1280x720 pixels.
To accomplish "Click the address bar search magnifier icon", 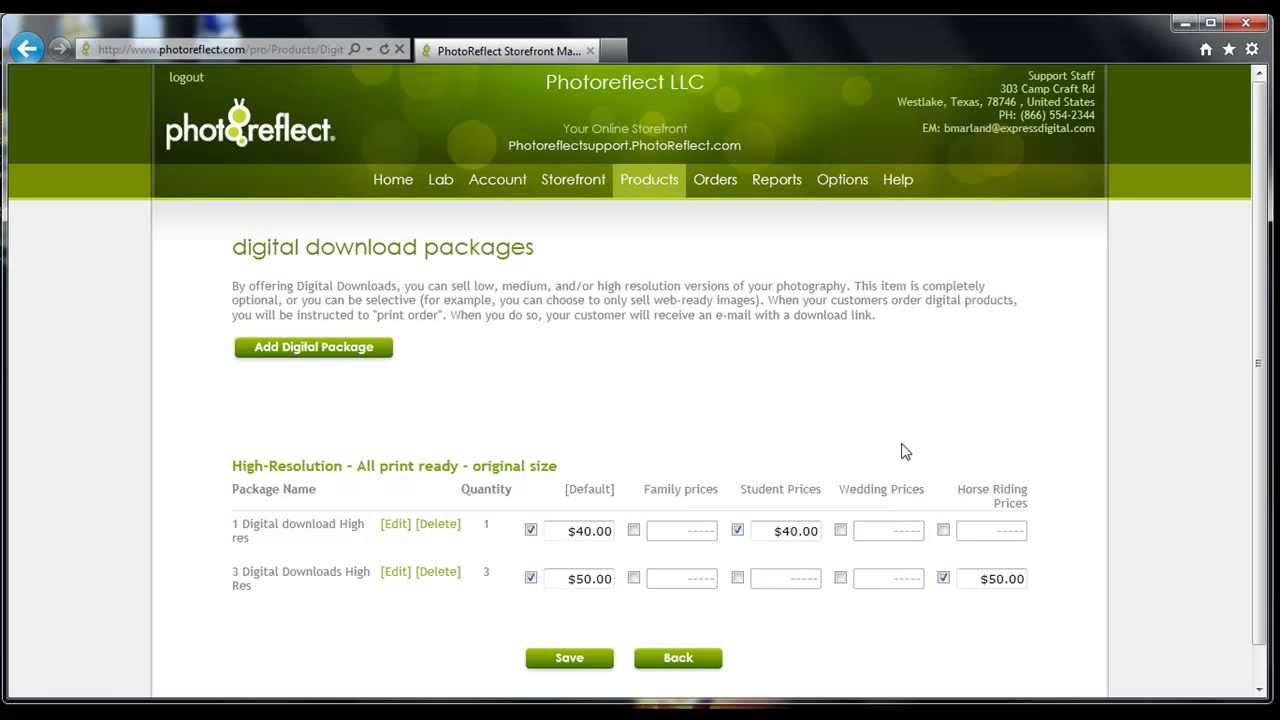I will [354, 49].
